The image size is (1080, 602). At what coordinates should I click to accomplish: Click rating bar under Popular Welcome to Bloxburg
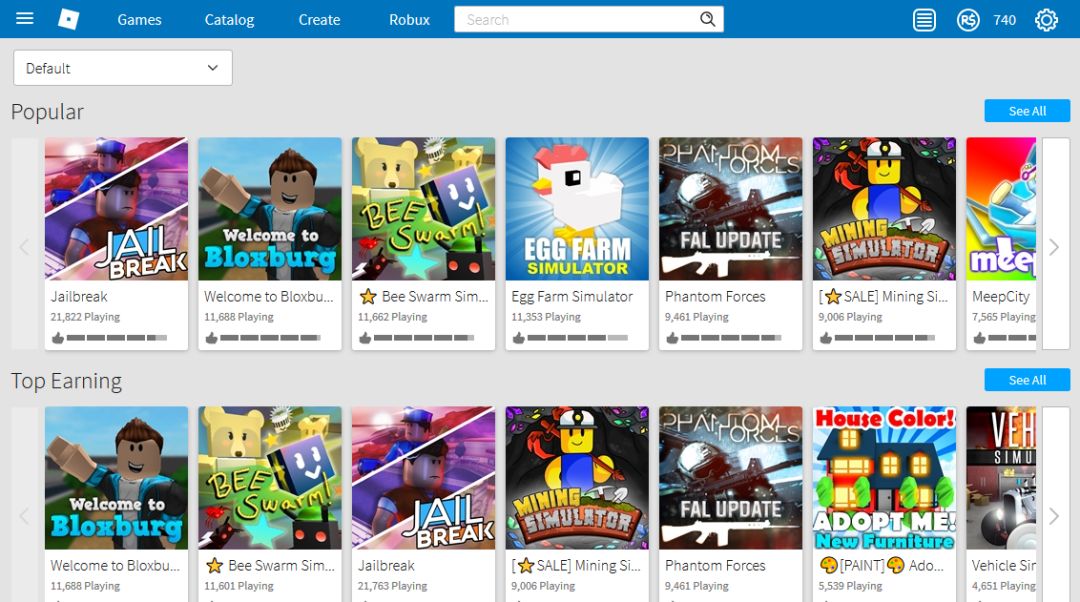click(270, 338)
